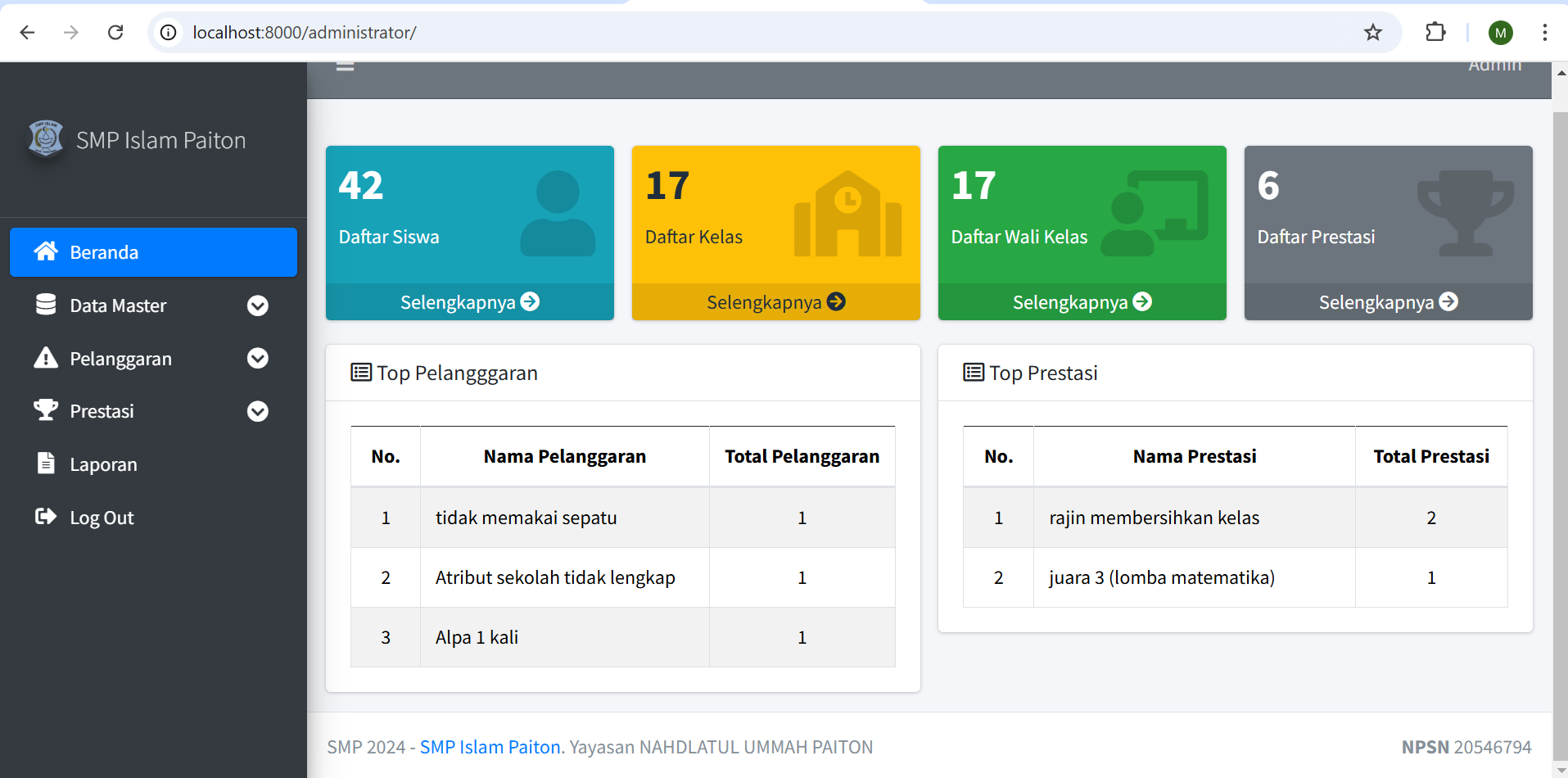This screenshot has height=778, width=1568.
Task: Click Selengkapnya on the Daftar Siswa card
Action: [468, 301]
